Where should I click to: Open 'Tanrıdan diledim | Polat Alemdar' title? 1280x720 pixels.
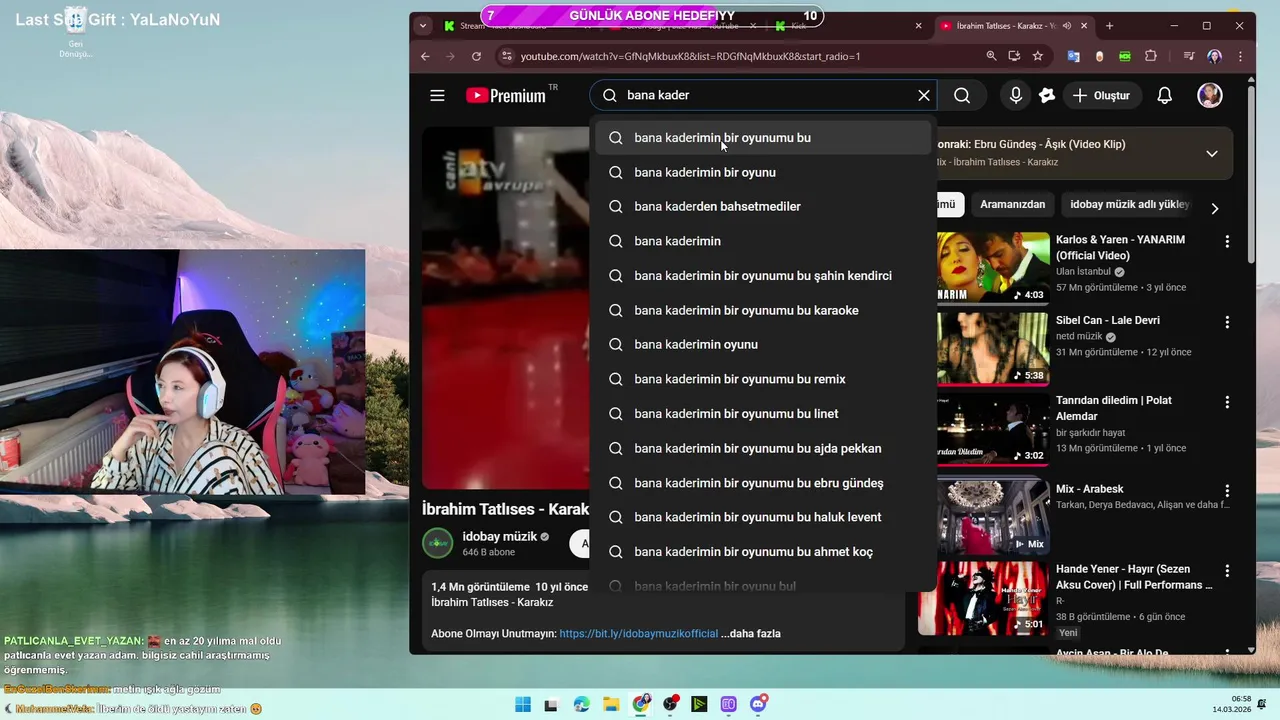[1114, 408]
